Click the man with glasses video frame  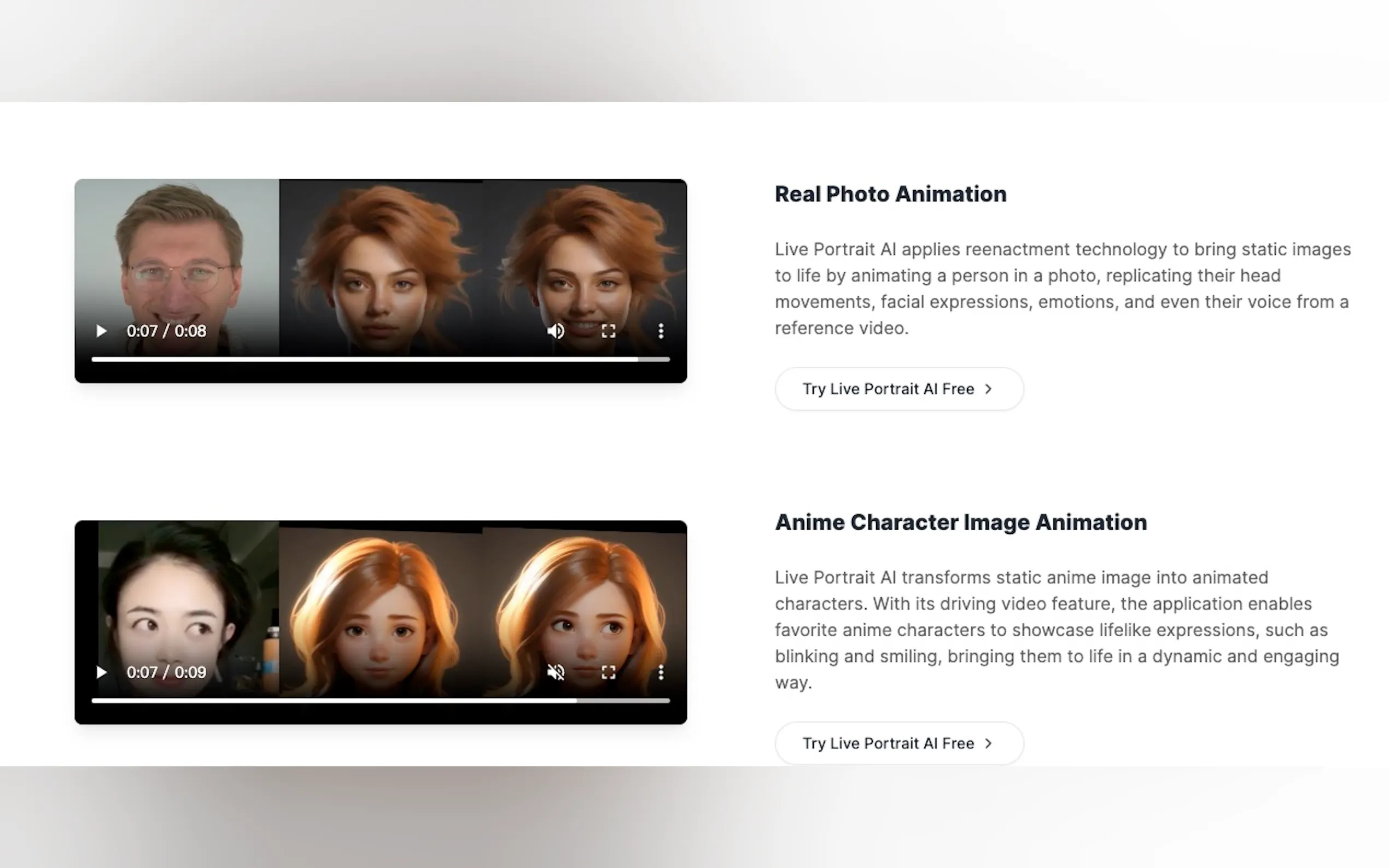point(178,253)
